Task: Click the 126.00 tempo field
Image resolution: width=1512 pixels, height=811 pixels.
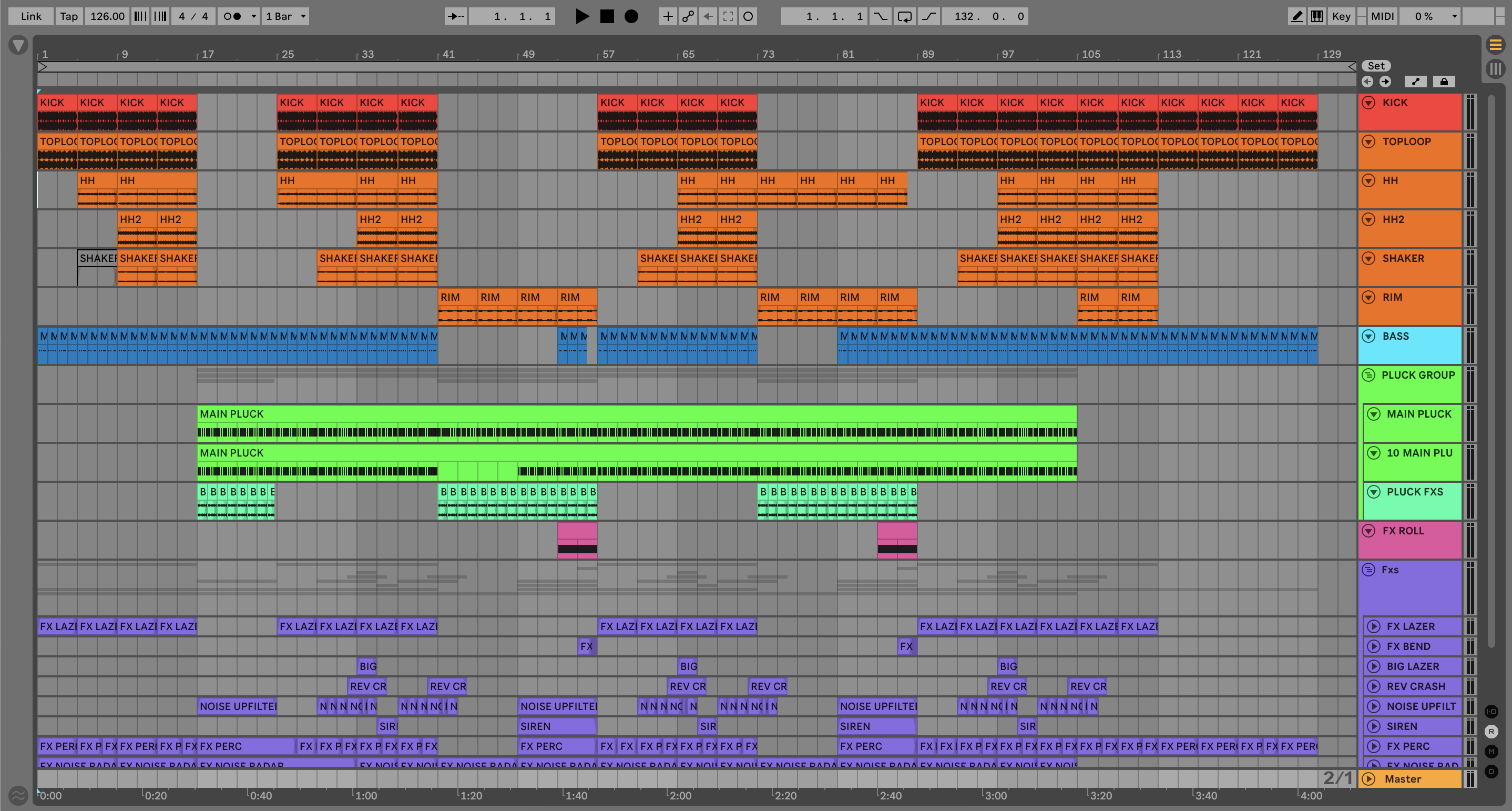Action: [x=107, y=16]
